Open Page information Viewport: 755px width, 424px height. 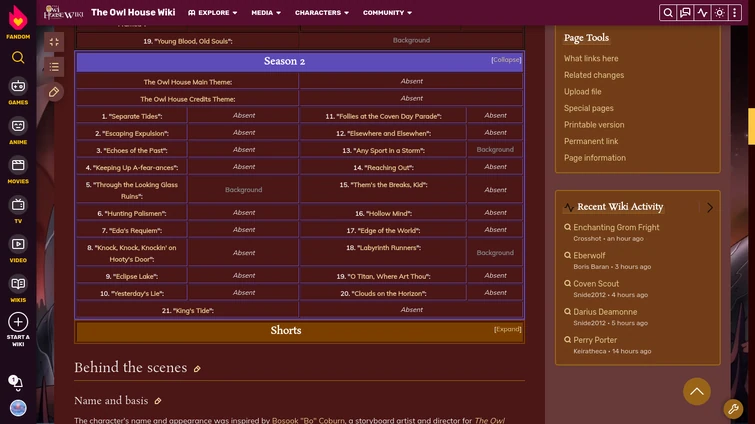tap(595, 158)
